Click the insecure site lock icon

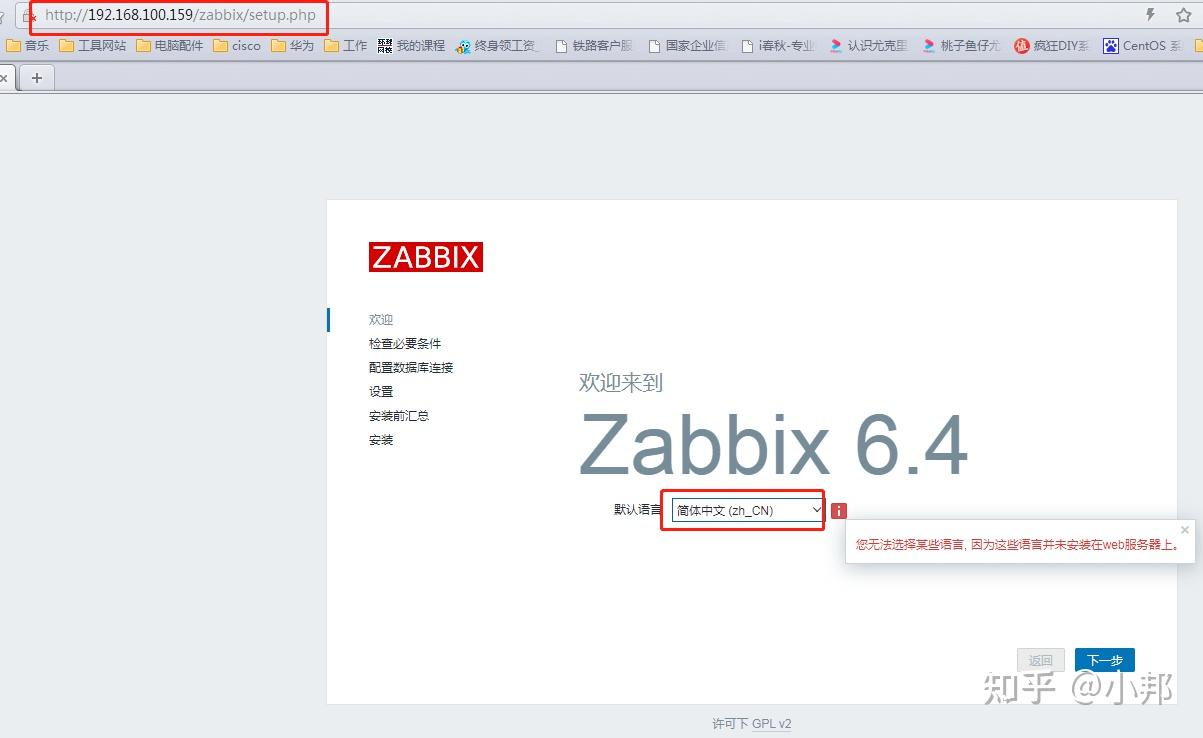click(x=29, y=16)
